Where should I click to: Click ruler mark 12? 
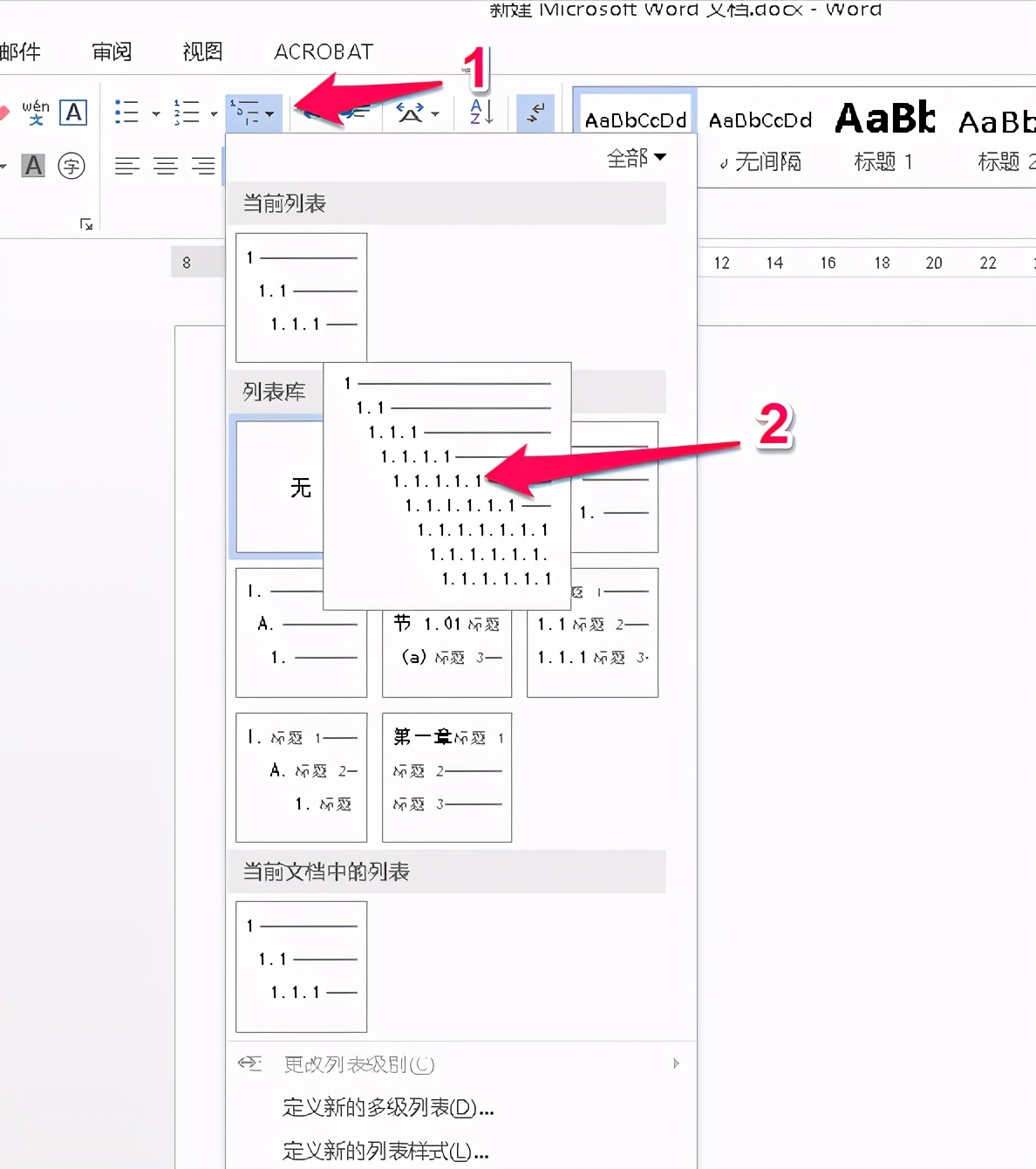pos(722,263)
